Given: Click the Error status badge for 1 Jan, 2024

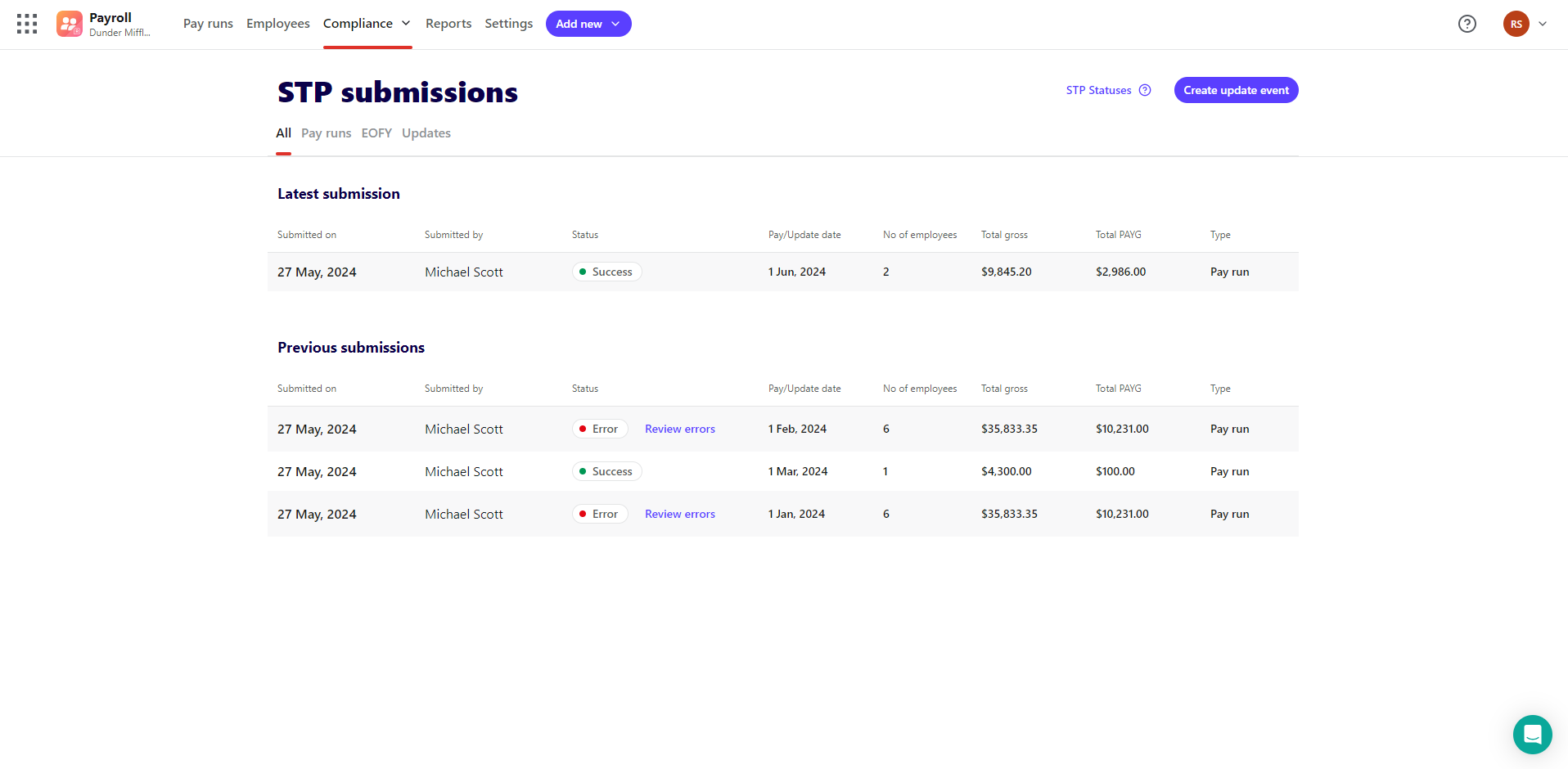Looking at the screenshot, I should point(600,514).
